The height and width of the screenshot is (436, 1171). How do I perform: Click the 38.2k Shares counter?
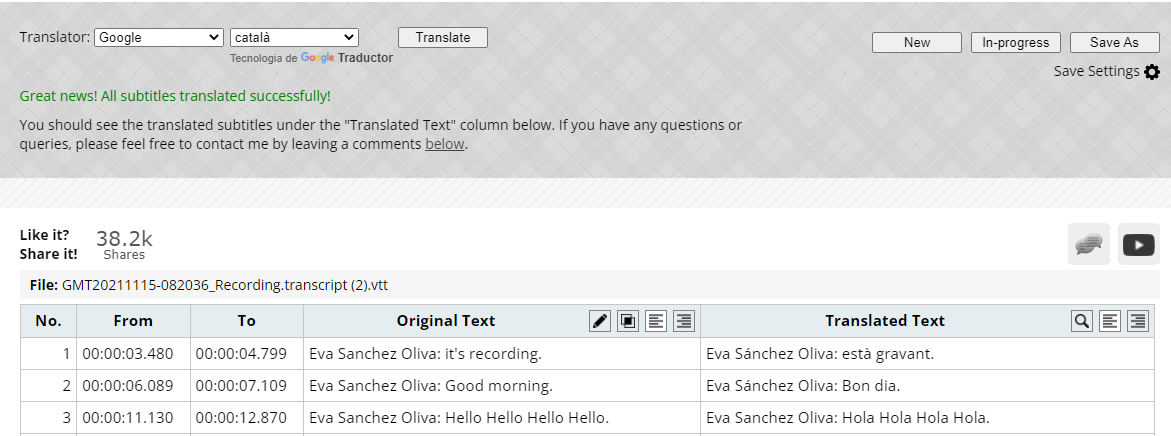pyautogui.click(x=124, y=244)
